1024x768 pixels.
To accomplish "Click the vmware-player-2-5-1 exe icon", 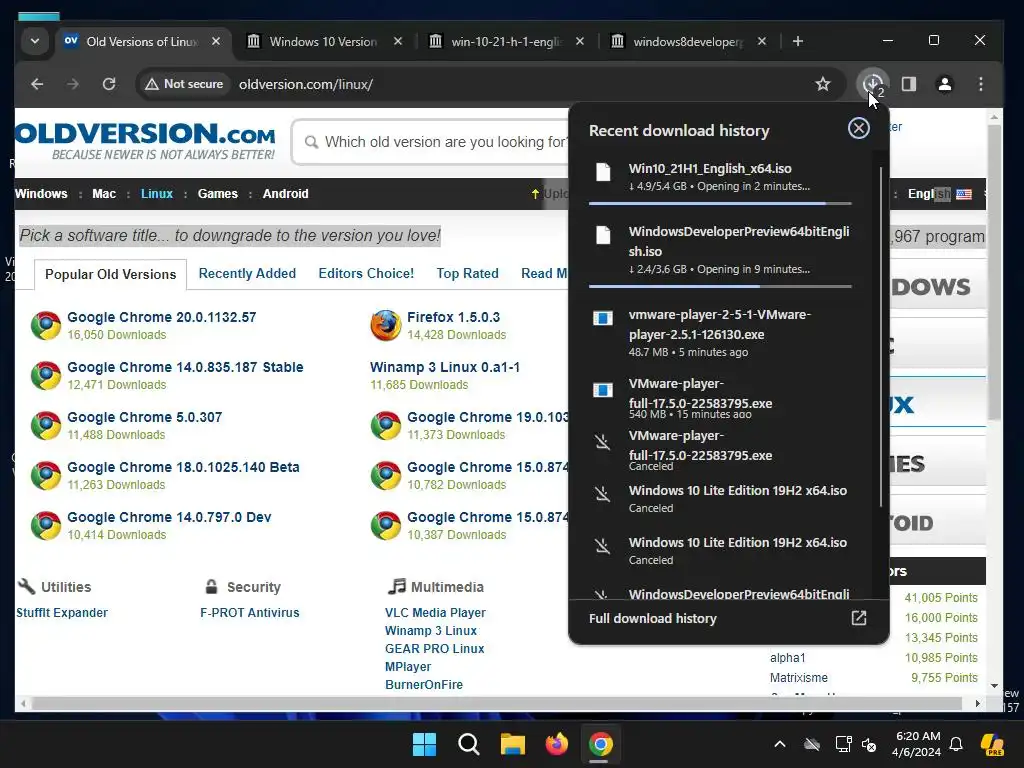I will [x=603, y=318].
